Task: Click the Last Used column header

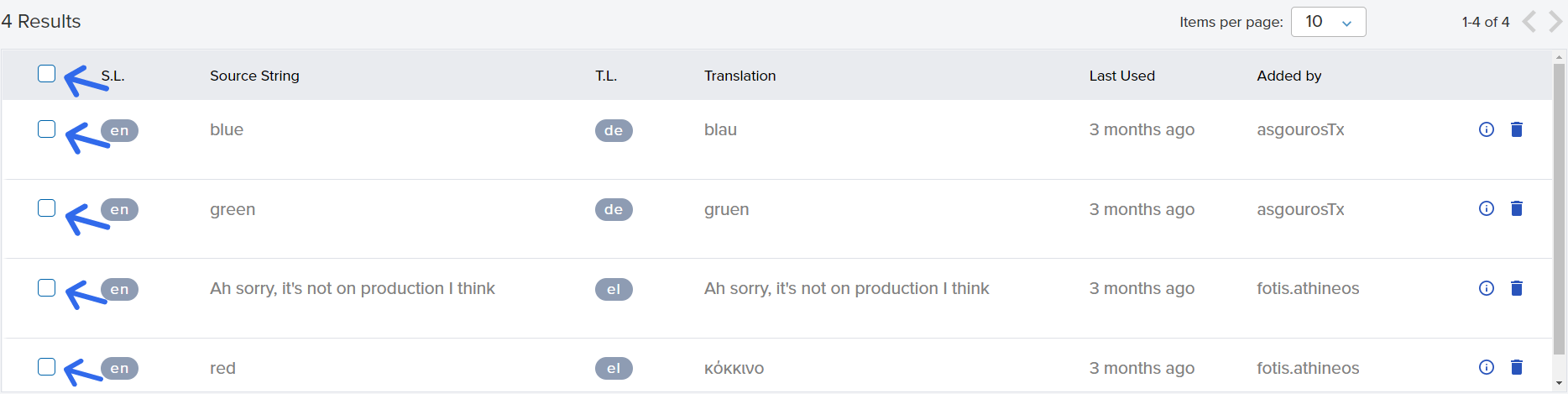Action: pyautogui.click(x=1122, y=76)
